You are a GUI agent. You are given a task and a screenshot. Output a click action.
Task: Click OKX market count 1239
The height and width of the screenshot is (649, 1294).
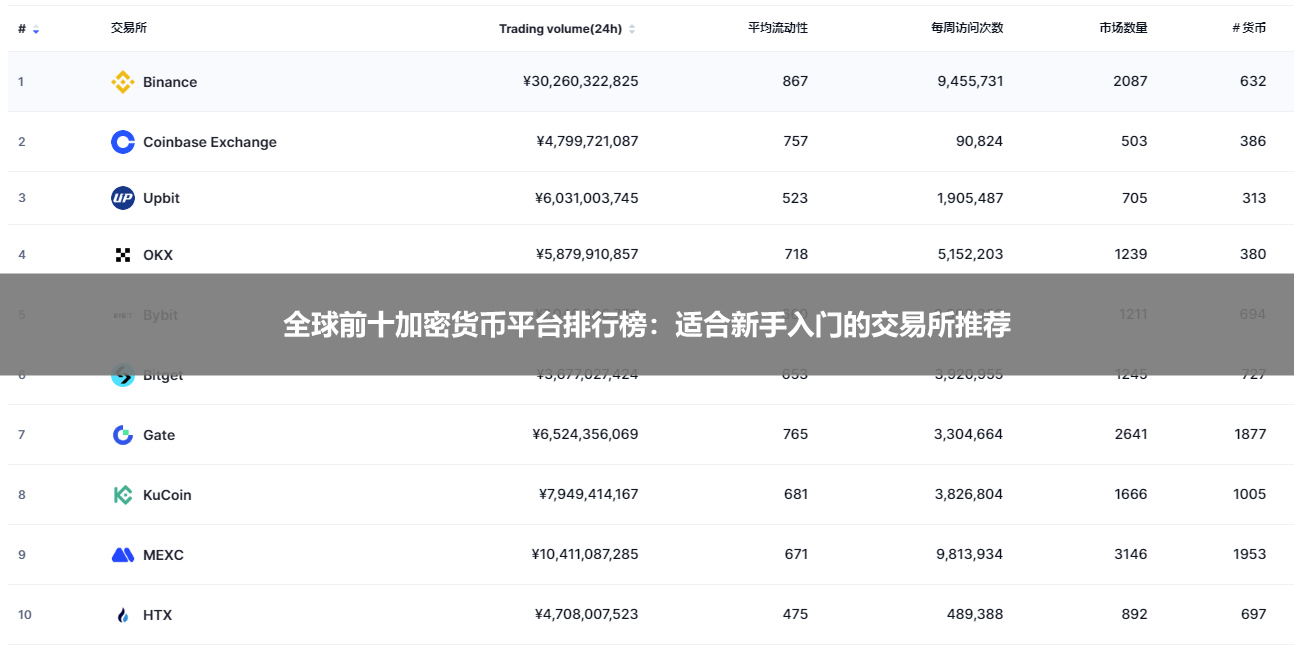[1131, 254]
